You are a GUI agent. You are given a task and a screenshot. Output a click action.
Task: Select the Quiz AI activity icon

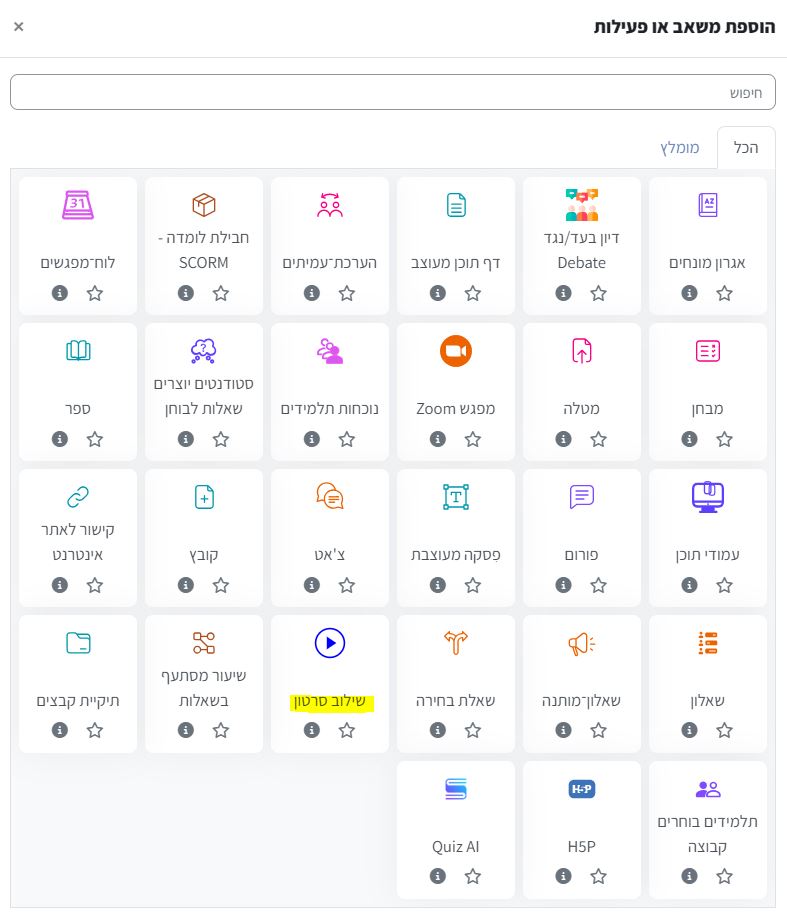(x=456, y=789)
